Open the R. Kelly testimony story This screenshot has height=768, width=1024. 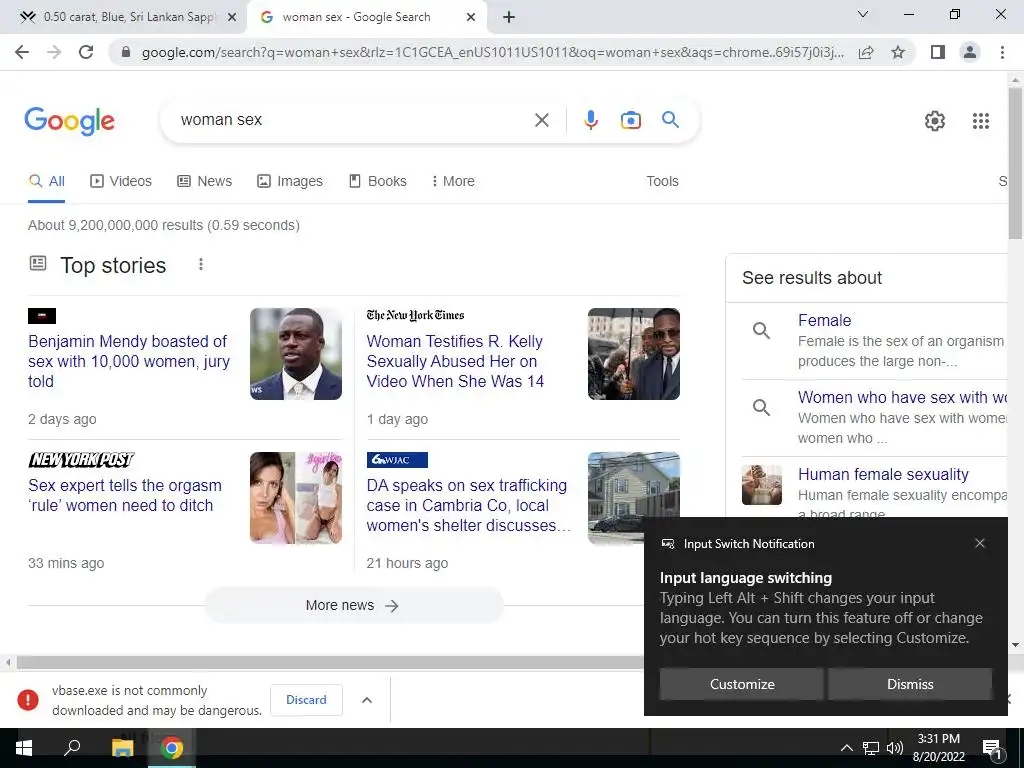point(455,361)
